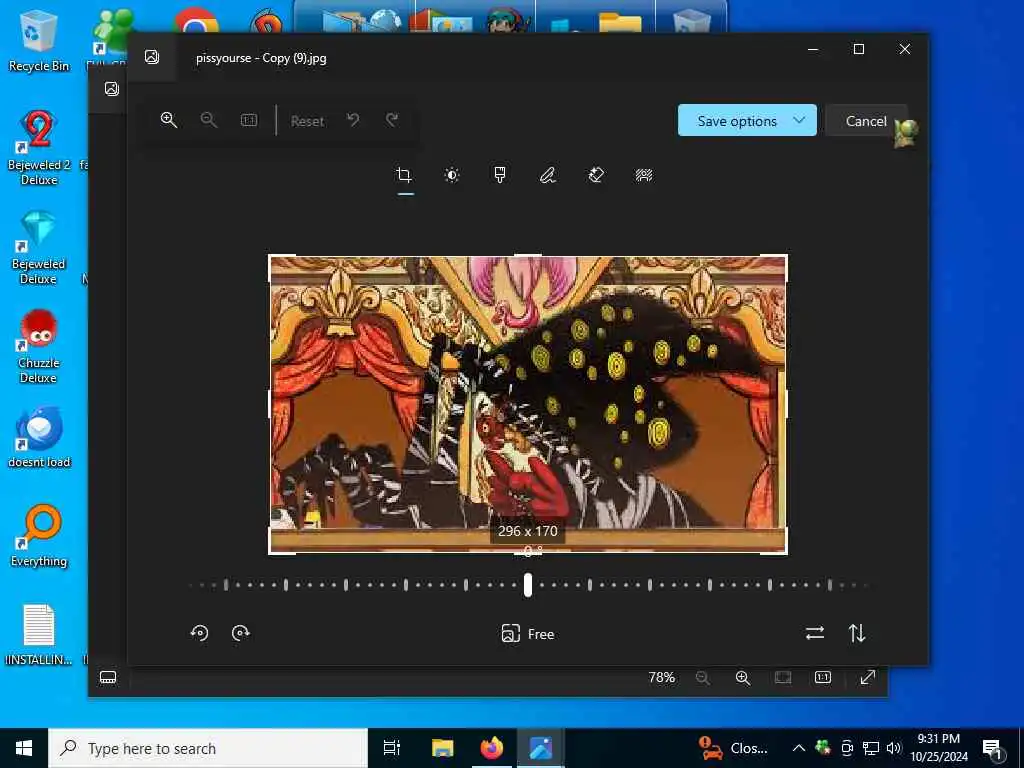
Task: Open Task View on the taskbar
Action: pos(392,748)
